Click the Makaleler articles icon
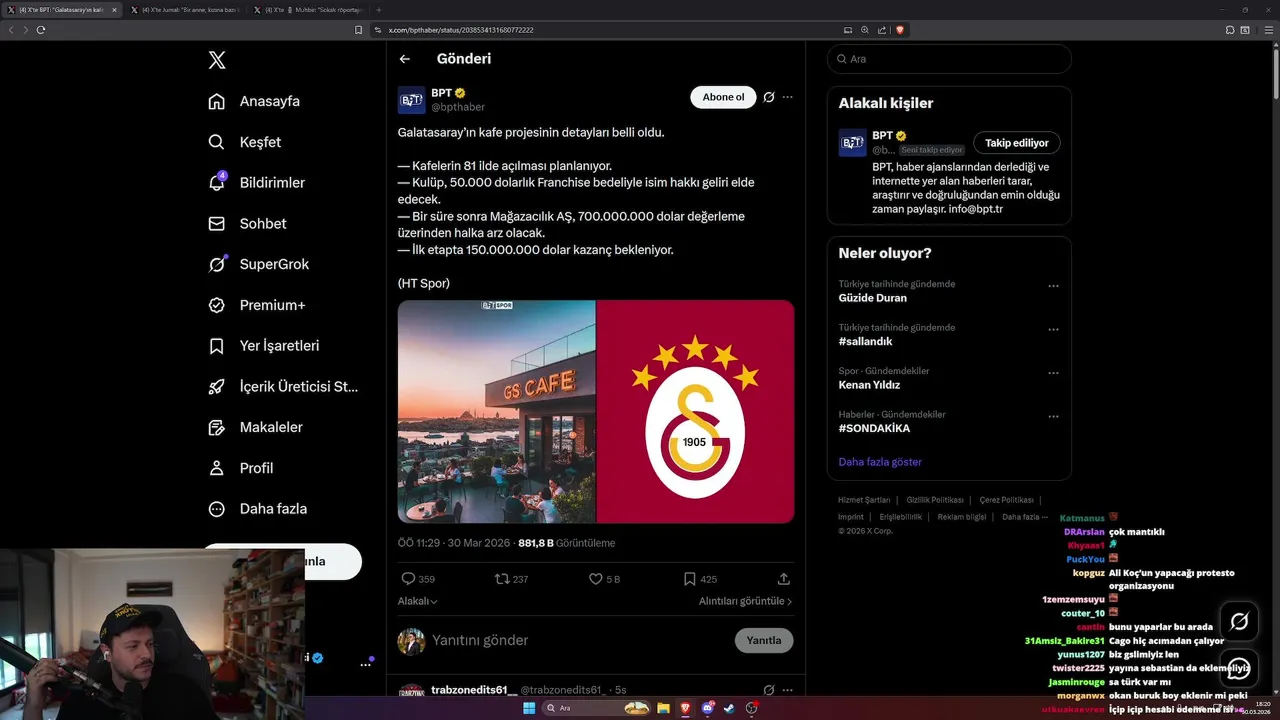This screenshot has height=720, width=1280. pyautogui.click(x=216, y=427)
